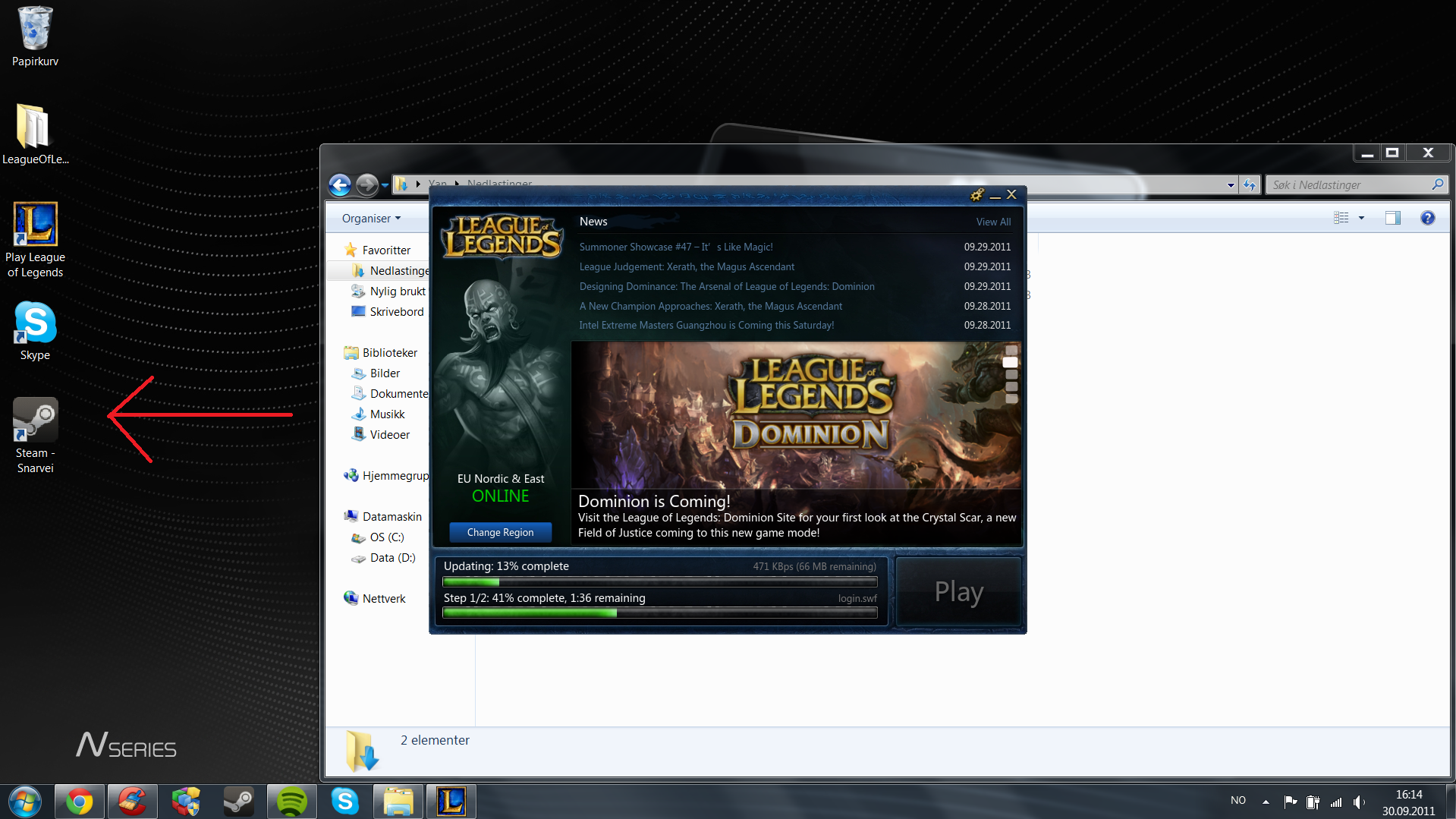This screenshot has width=1456, height=819.
Task: Select Datamaskin in the navigation pane
Action: tap(382, 516)
